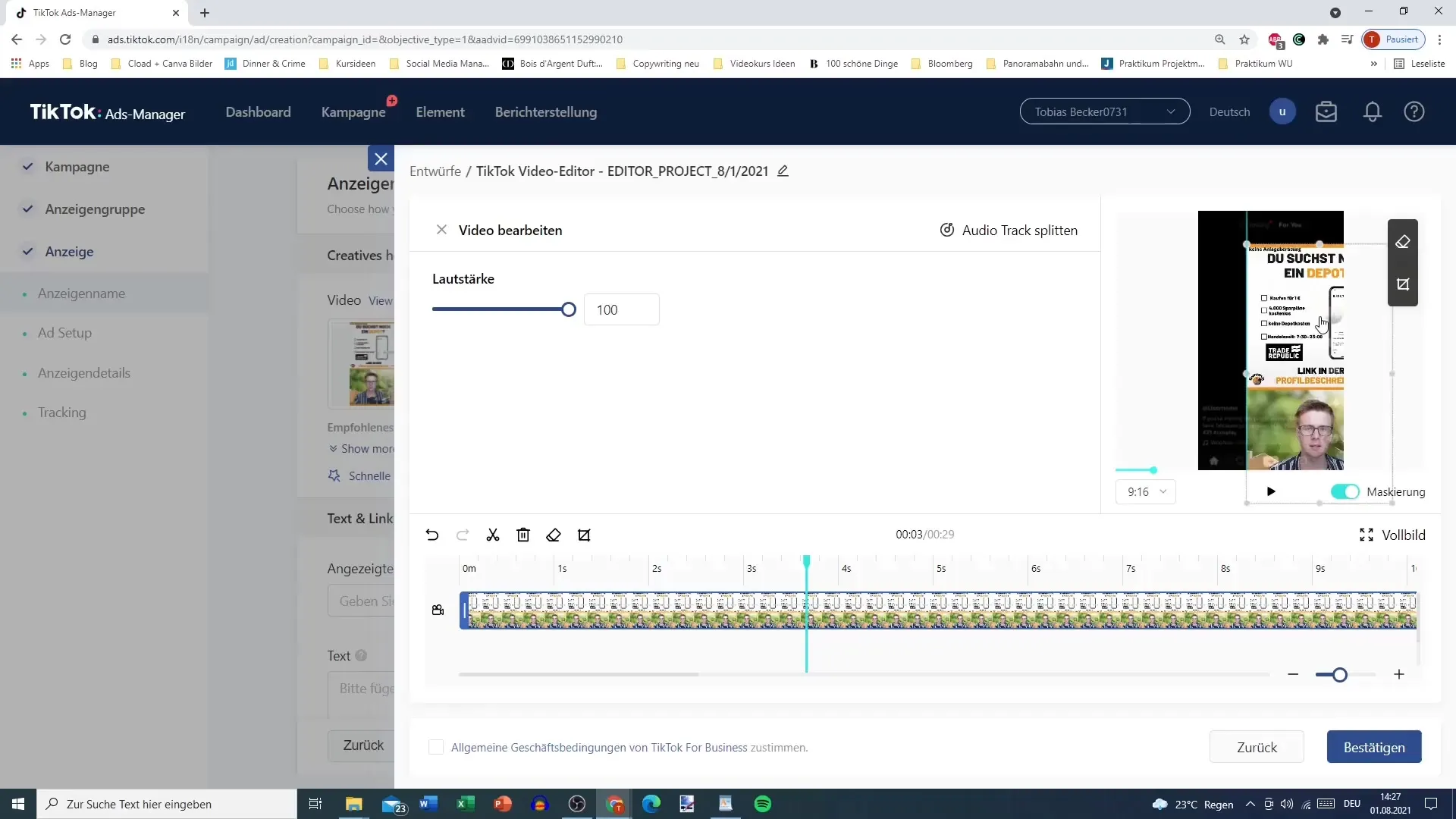
Task: Open the Dashboard tab
Action: (x=258, y=111)
